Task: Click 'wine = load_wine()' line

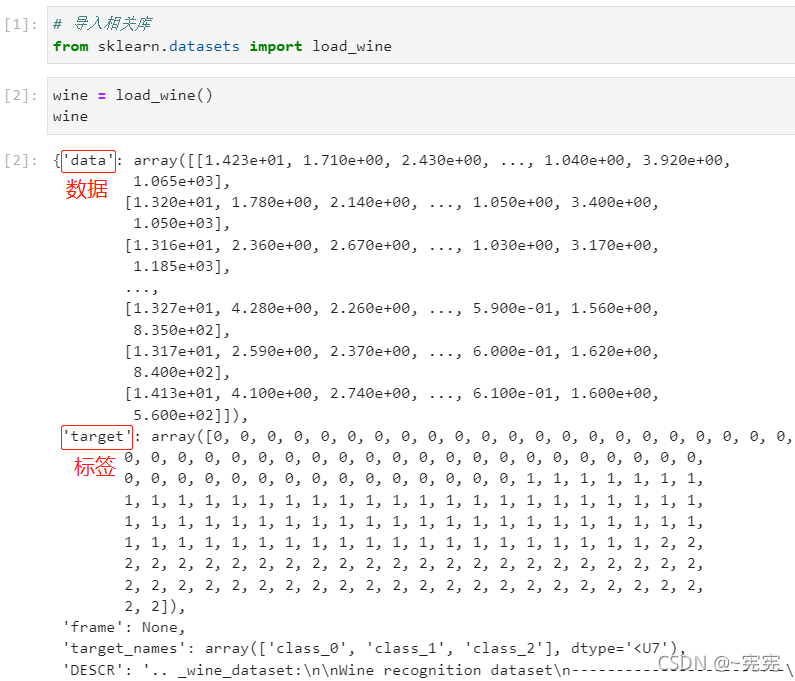Action: click(x=132, y=95)
